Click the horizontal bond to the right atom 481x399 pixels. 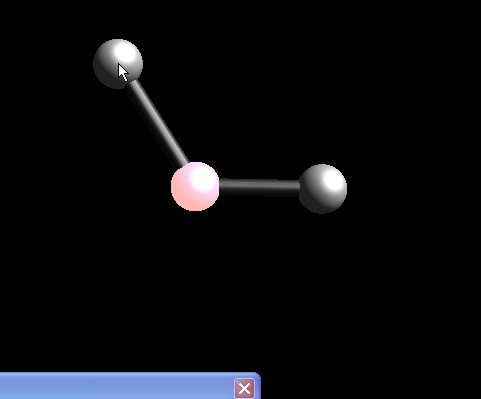pos(259,188)
